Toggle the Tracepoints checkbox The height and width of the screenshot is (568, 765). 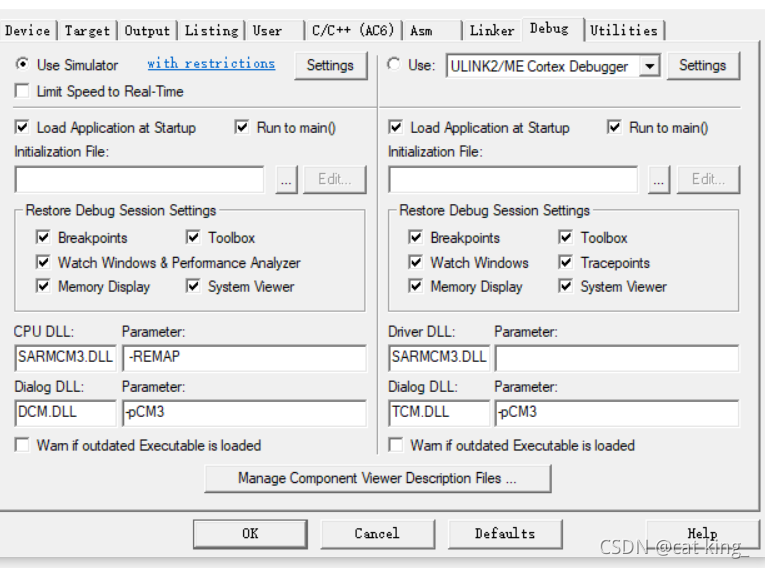click(x=565, y=262)
